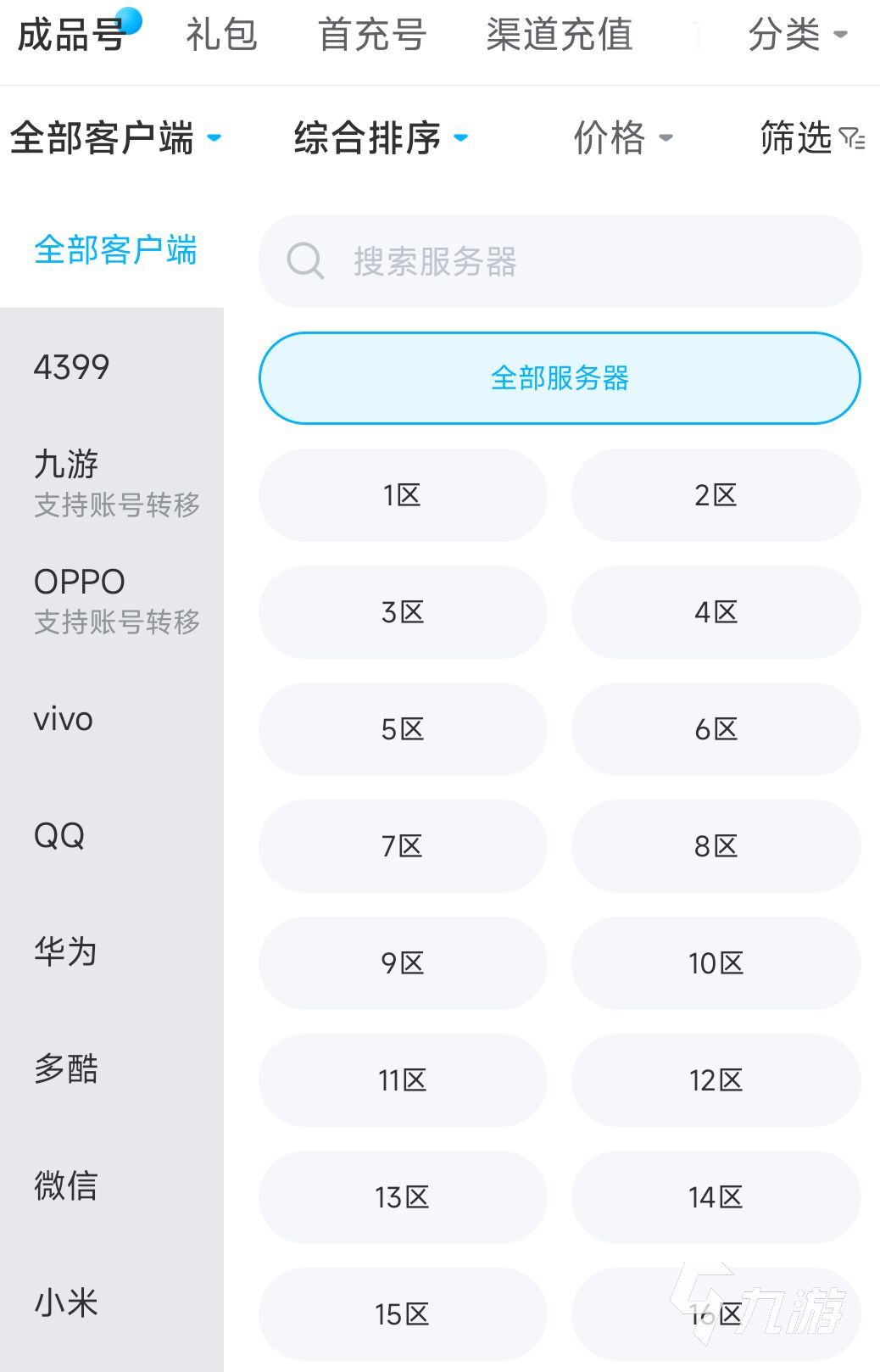Expand the 分类 category dropdown

[797, 36]
